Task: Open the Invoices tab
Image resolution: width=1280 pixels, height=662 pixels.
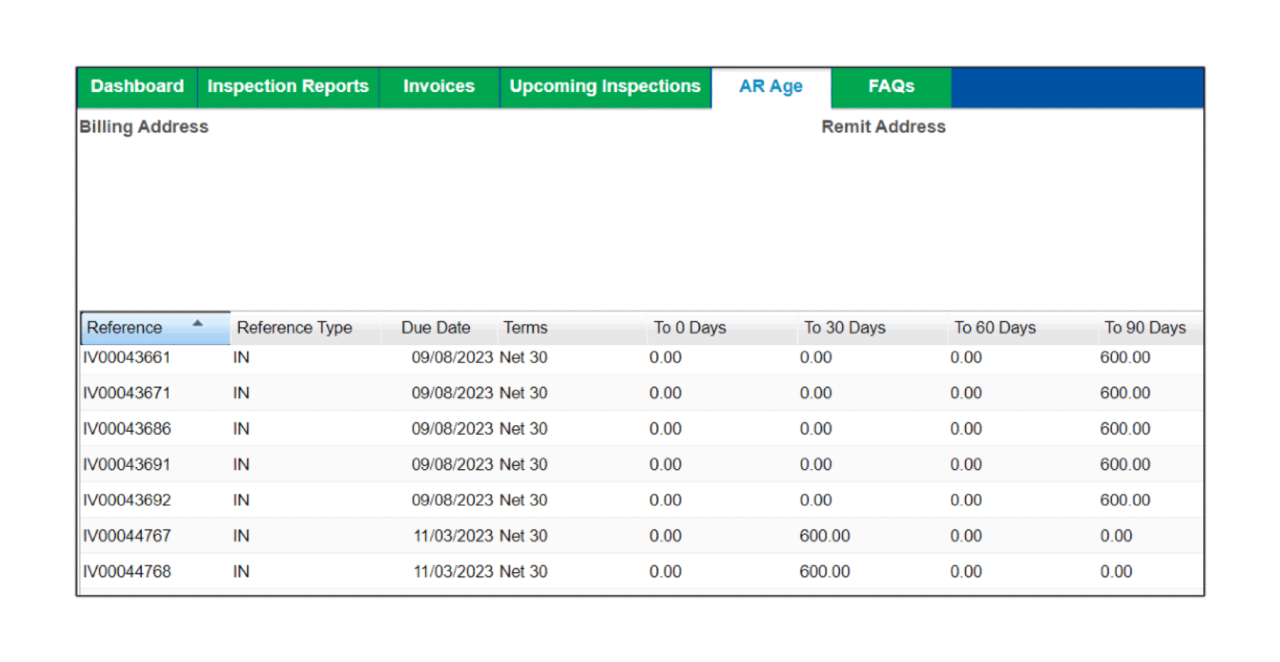Action: click(x=439, y=87)
